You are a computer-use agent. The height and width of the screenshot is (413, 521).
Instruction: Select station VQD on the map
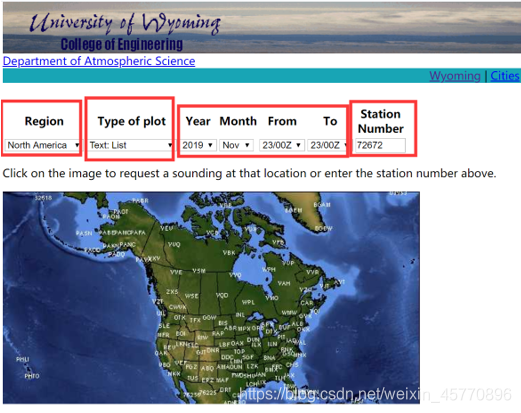(222, 295)
